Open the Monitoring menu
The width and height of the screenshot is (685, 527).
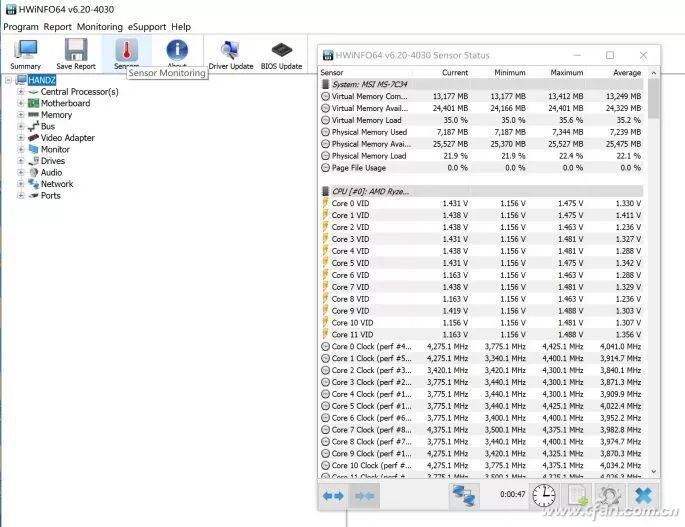[x=100, y=27]
